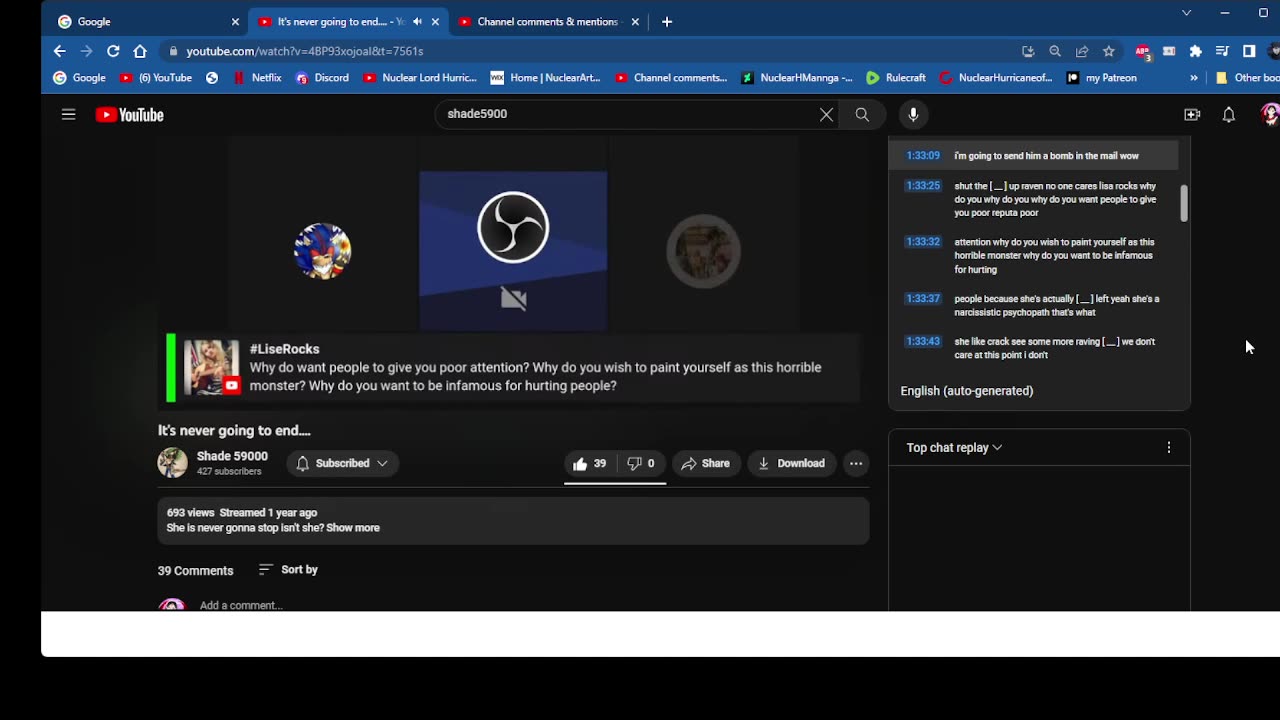Viewport: 1280px width, 720px height.
Task: Share this page from the address bar
Action: [x=1082, y=51]
